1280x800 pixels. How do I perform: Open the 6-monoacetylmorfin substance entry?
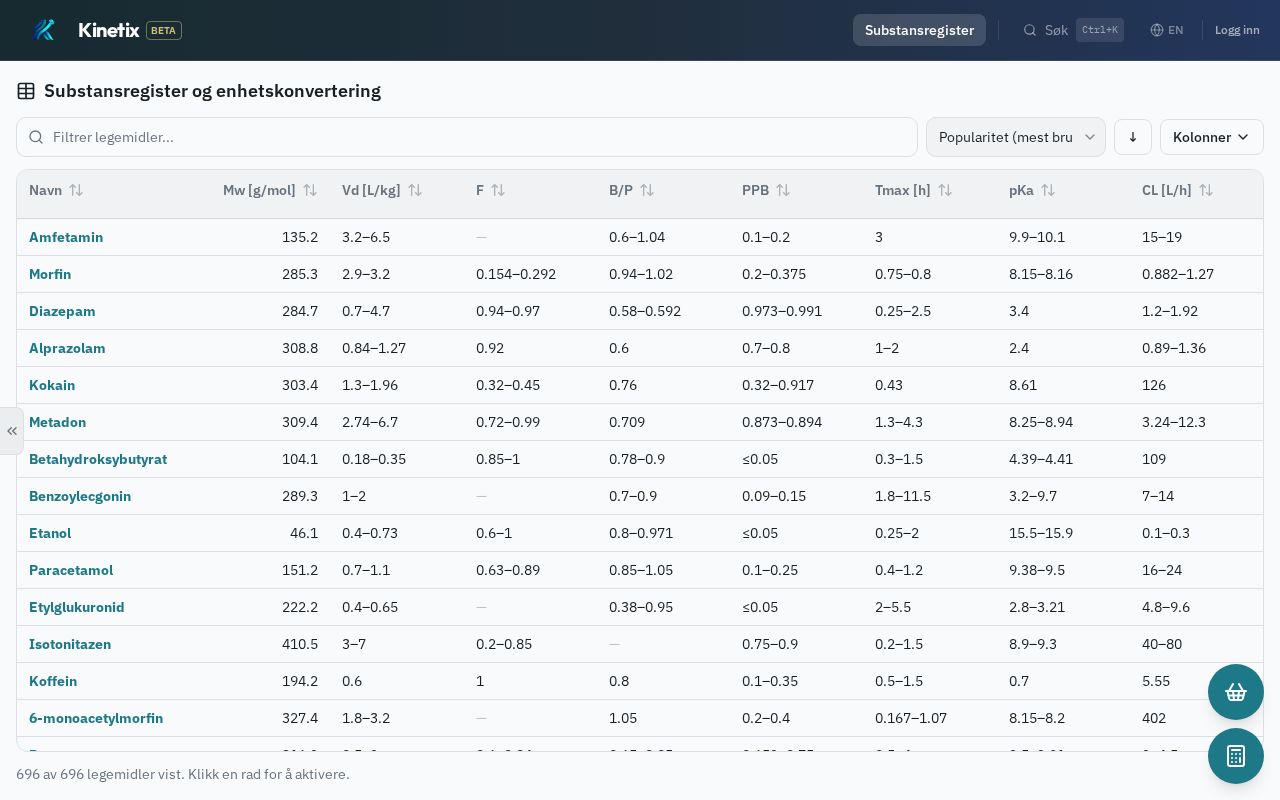click(96, 718)
